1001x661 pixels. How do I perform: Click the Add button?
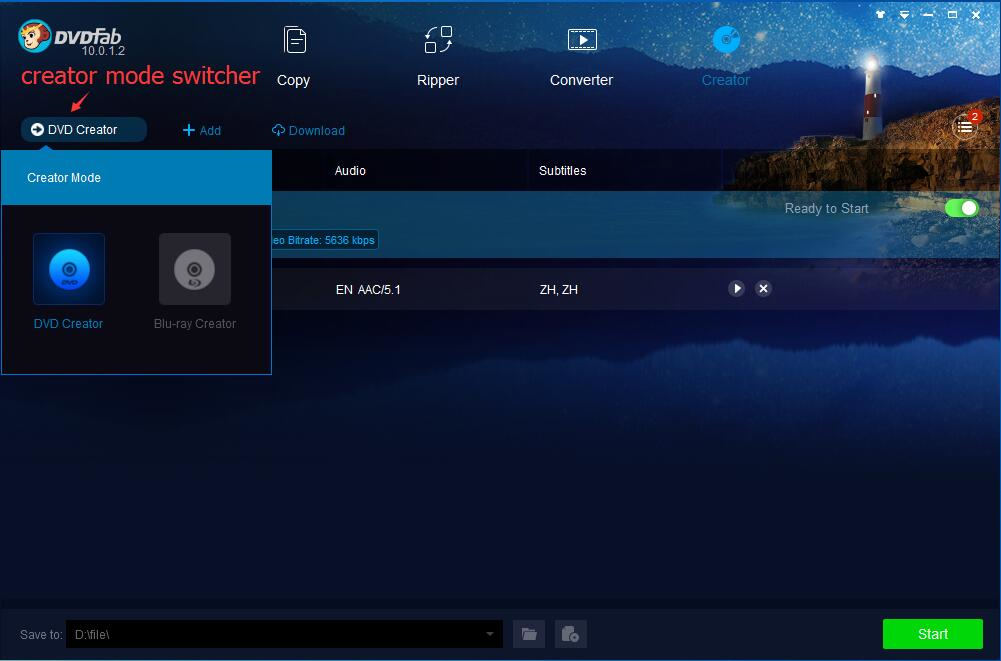pos(202,131)
